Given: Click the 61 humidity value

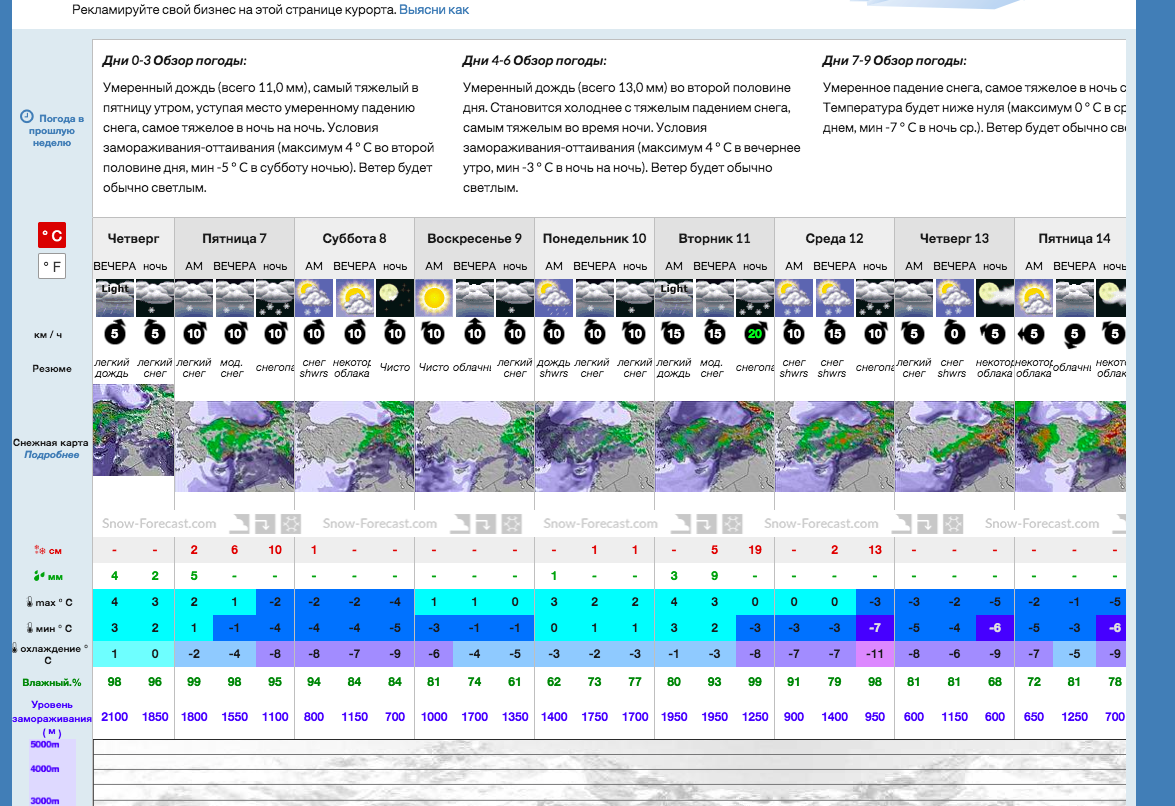Looking at the screenshot, I should click(515, 682).
